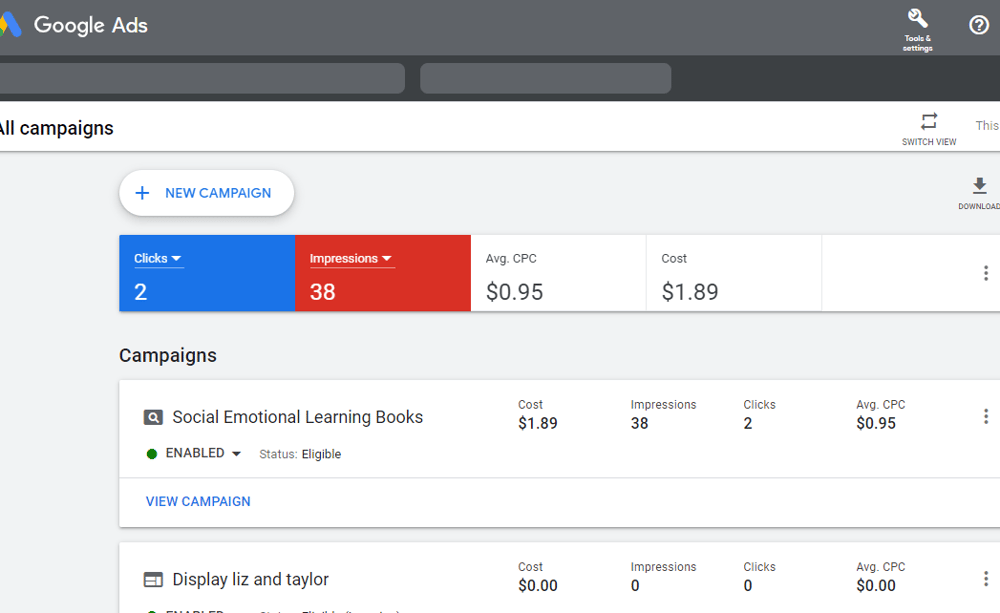The width and height of the screenshot is (1000, 613).
Task: Click the display campaign type icon
Action: point(153,579)
